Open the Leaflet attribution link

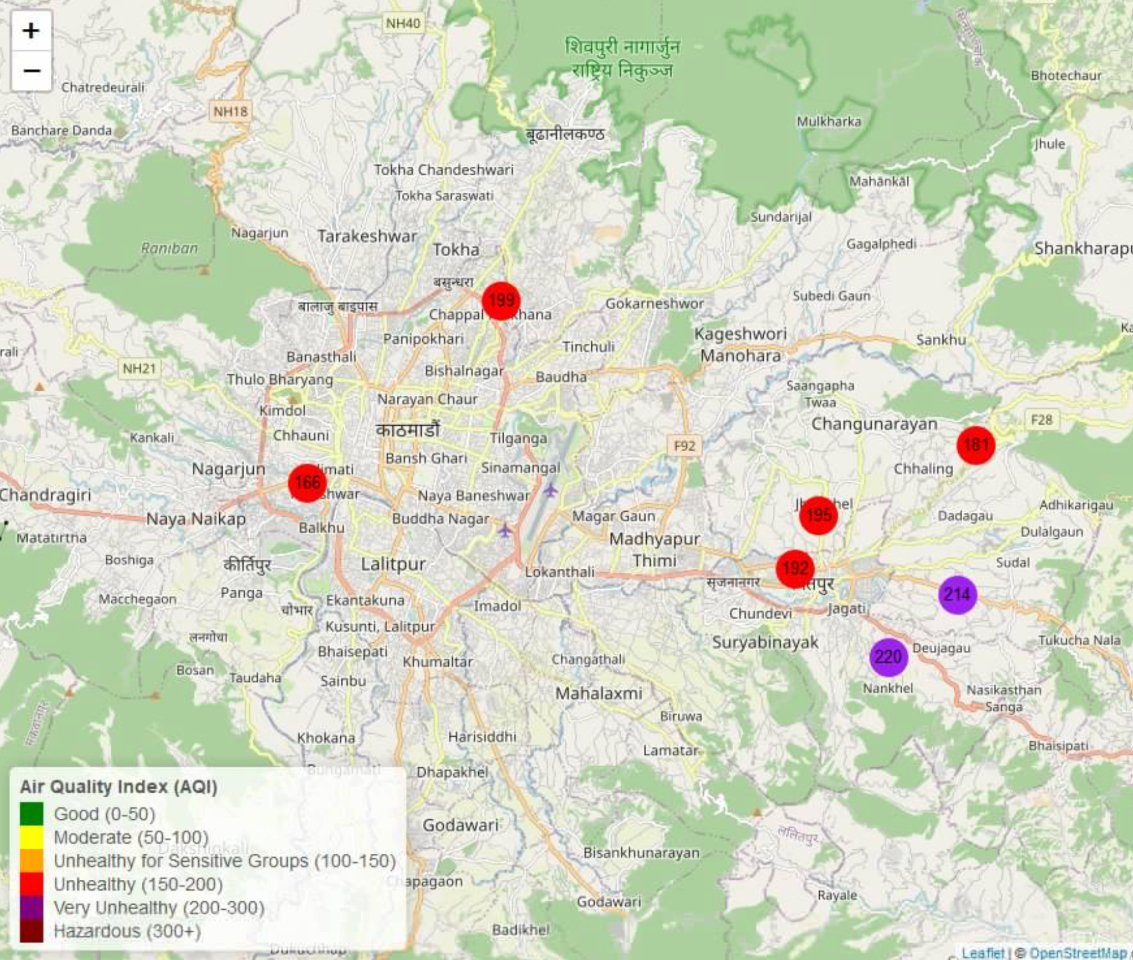983,953
